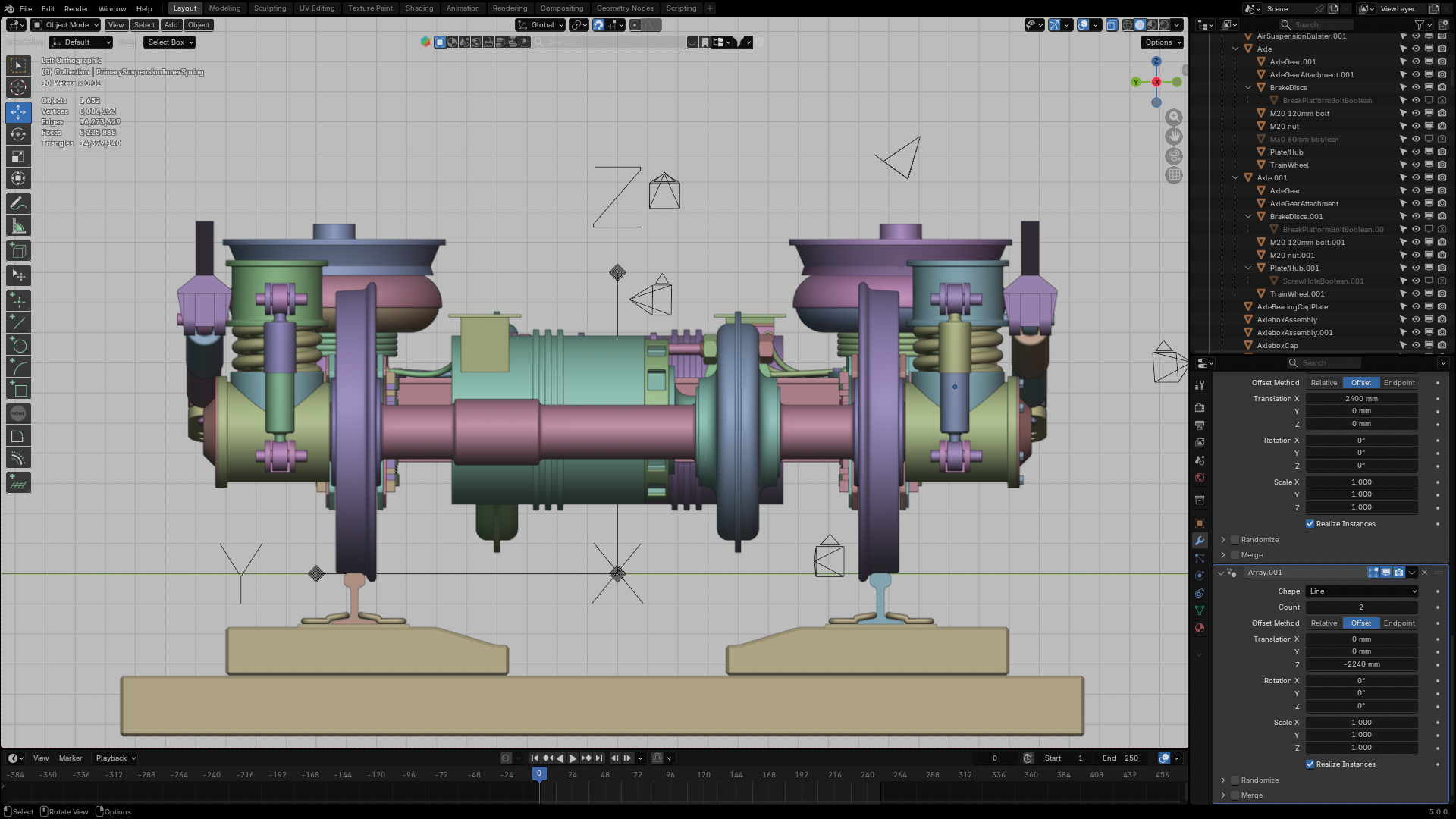Click the Z axis on navigation gizmo
Image resolution: width=1456 pixels, height=819 pixels.
tap(1156, 61)
